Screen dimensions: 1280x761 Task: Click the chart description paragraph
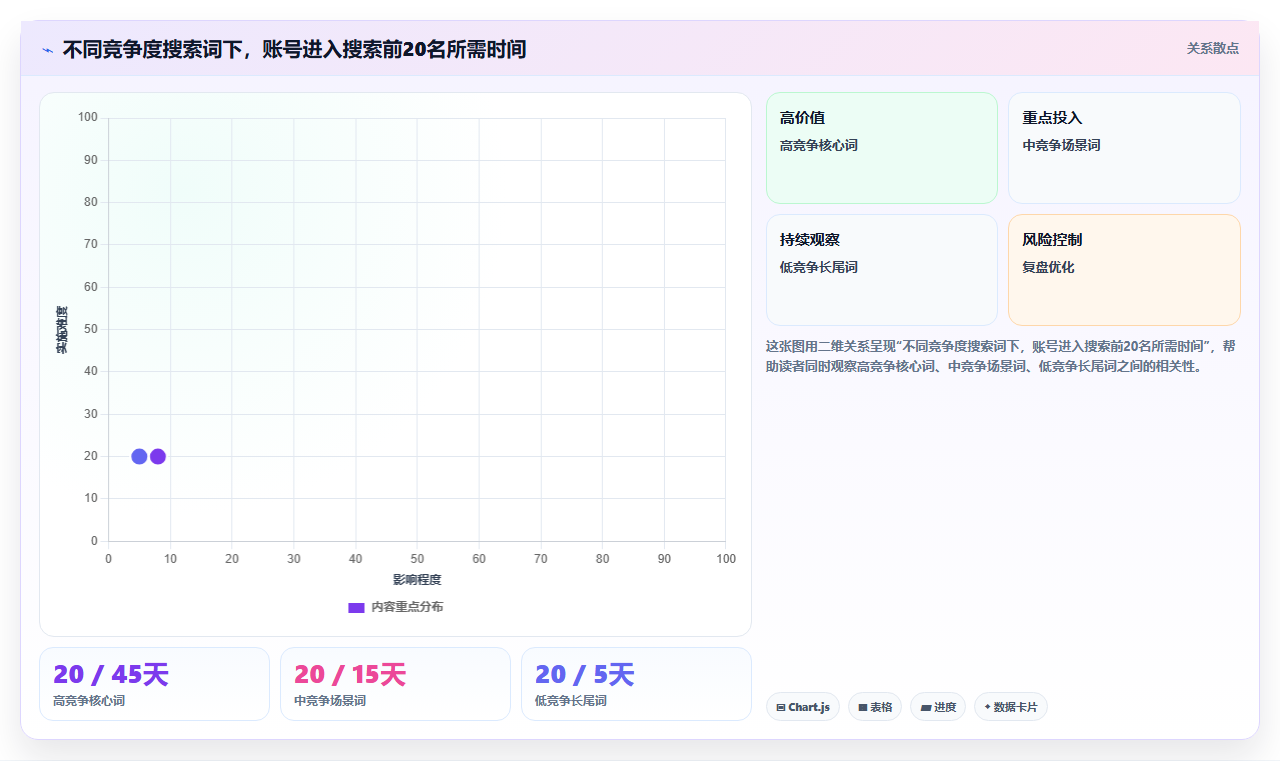tap(1002, 356)
